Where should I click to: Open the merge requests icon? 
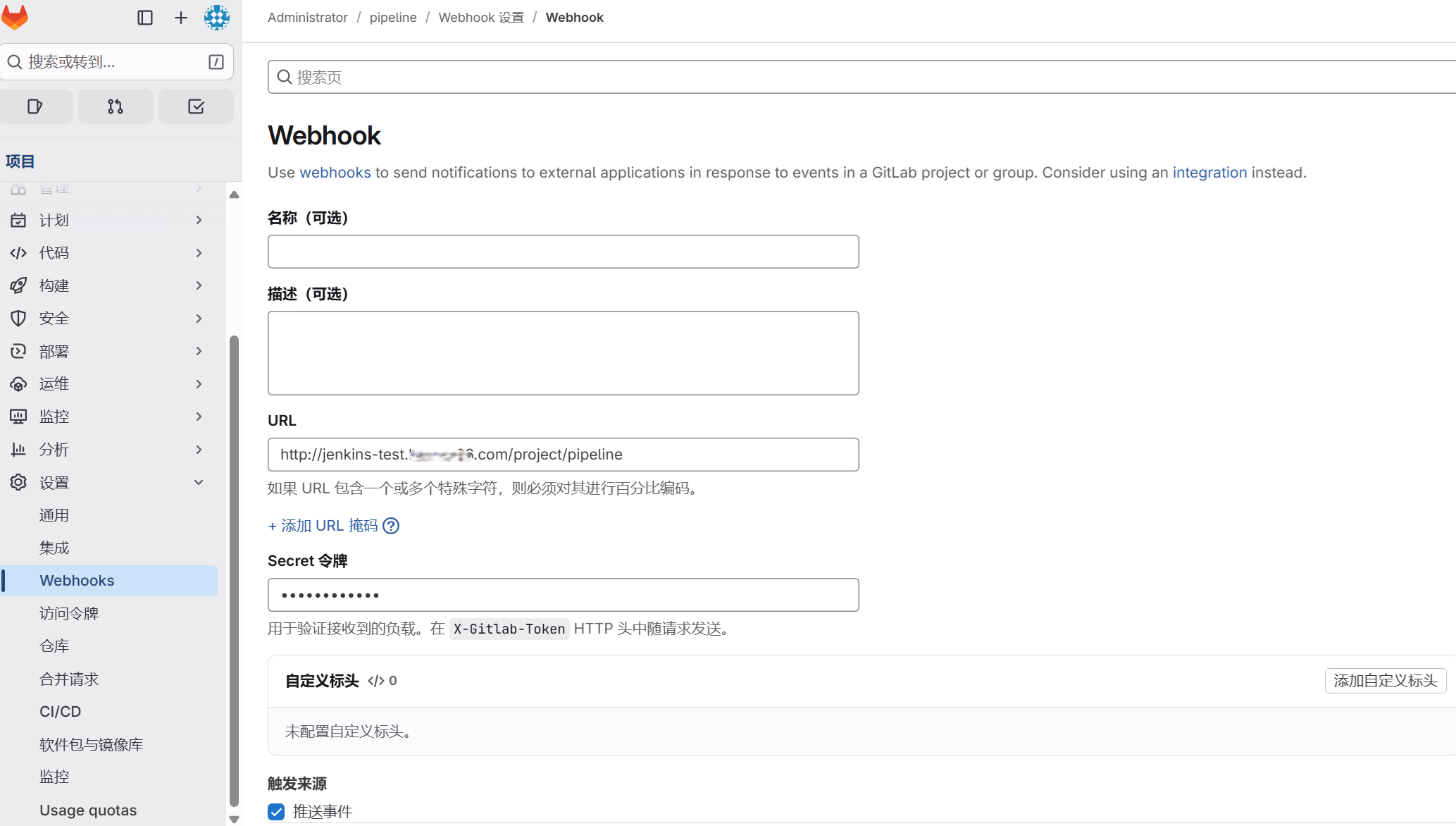pyautogui.click(x=116, y=106)
